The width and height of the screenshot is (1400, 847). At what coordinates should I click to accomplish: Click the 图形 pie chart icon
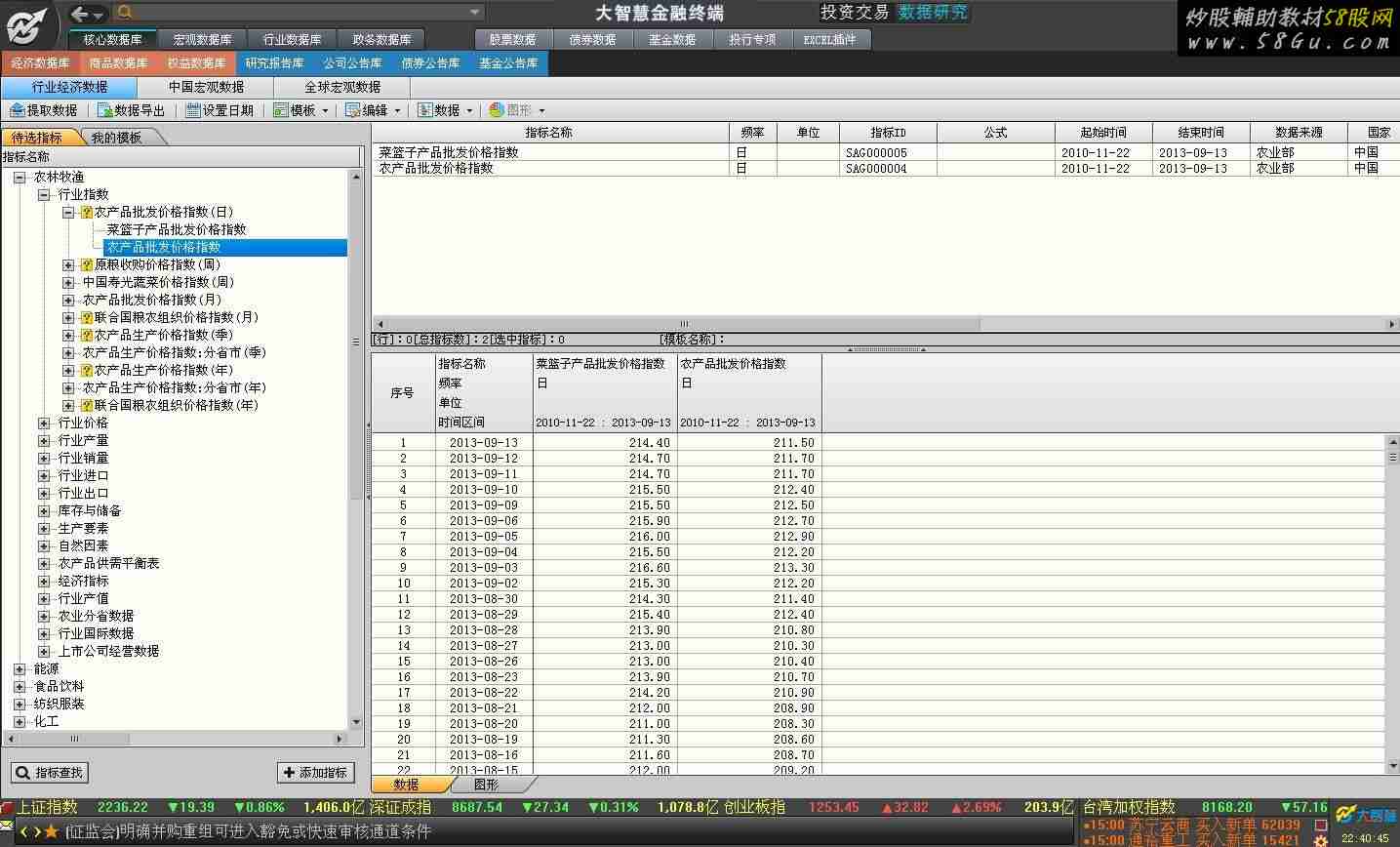(497, 110)
